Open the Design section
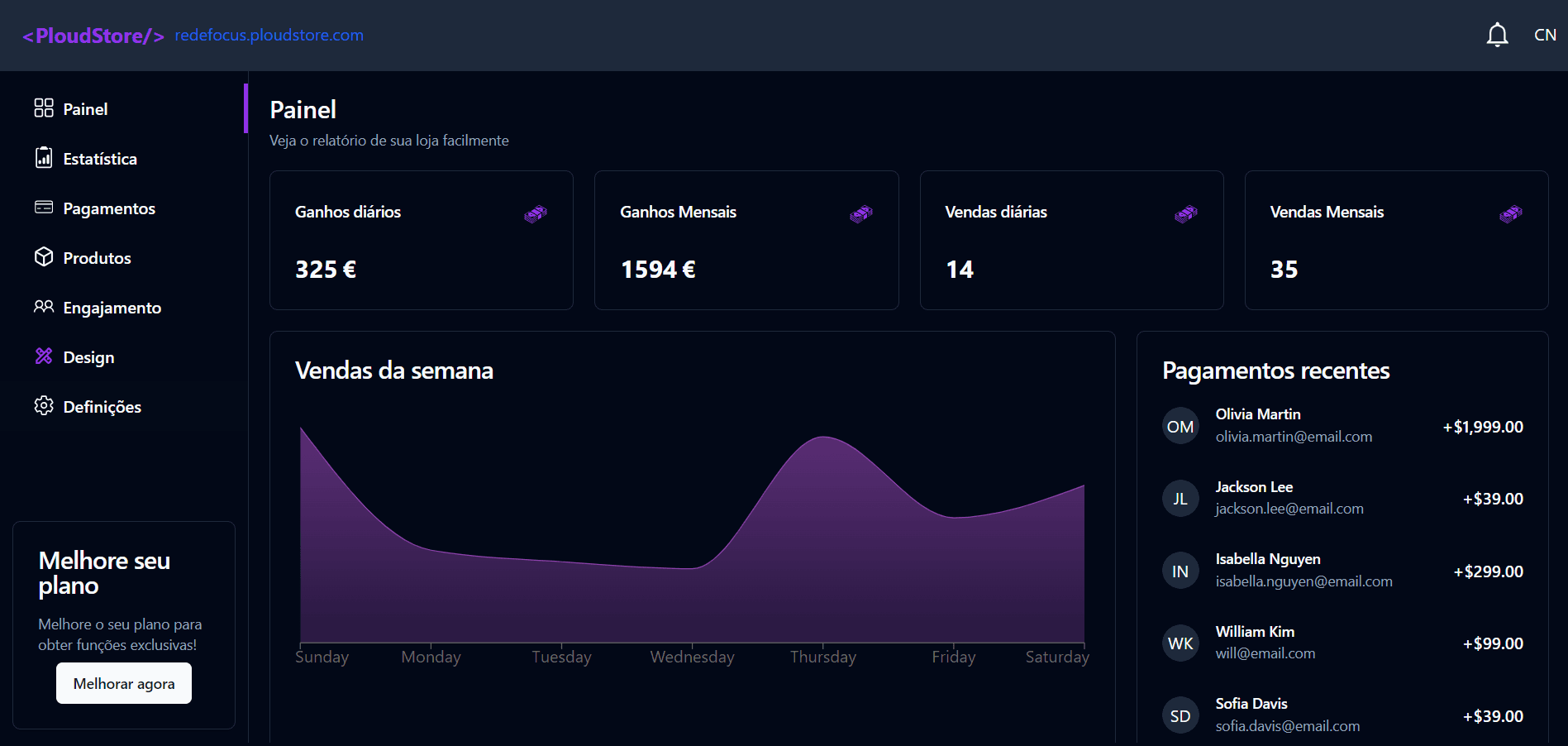1568x746 pixels. (x=124, y=356)
